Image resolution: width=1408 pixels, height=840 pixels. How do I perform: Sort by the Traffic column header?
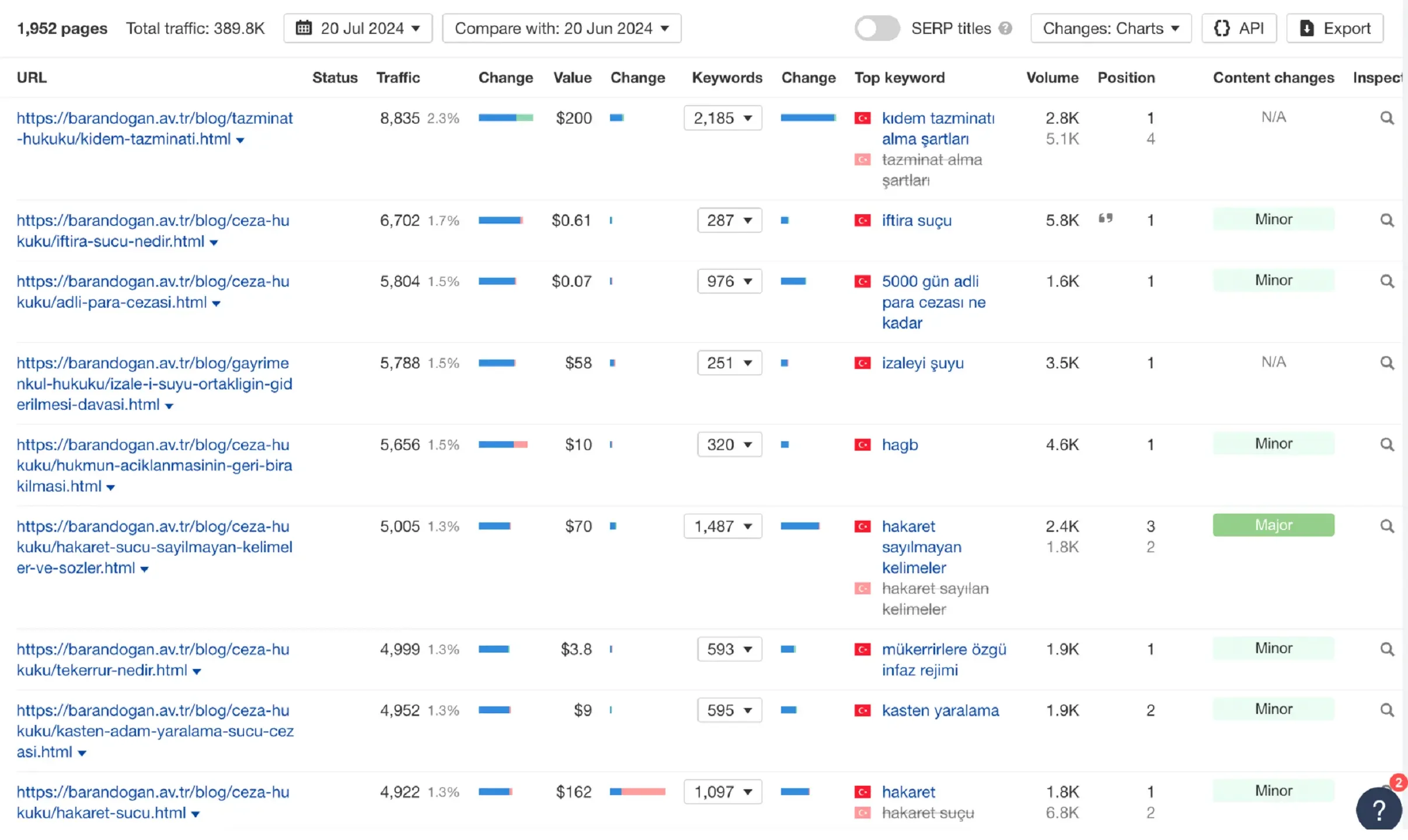pyautogui.click(x=398, y=78)
